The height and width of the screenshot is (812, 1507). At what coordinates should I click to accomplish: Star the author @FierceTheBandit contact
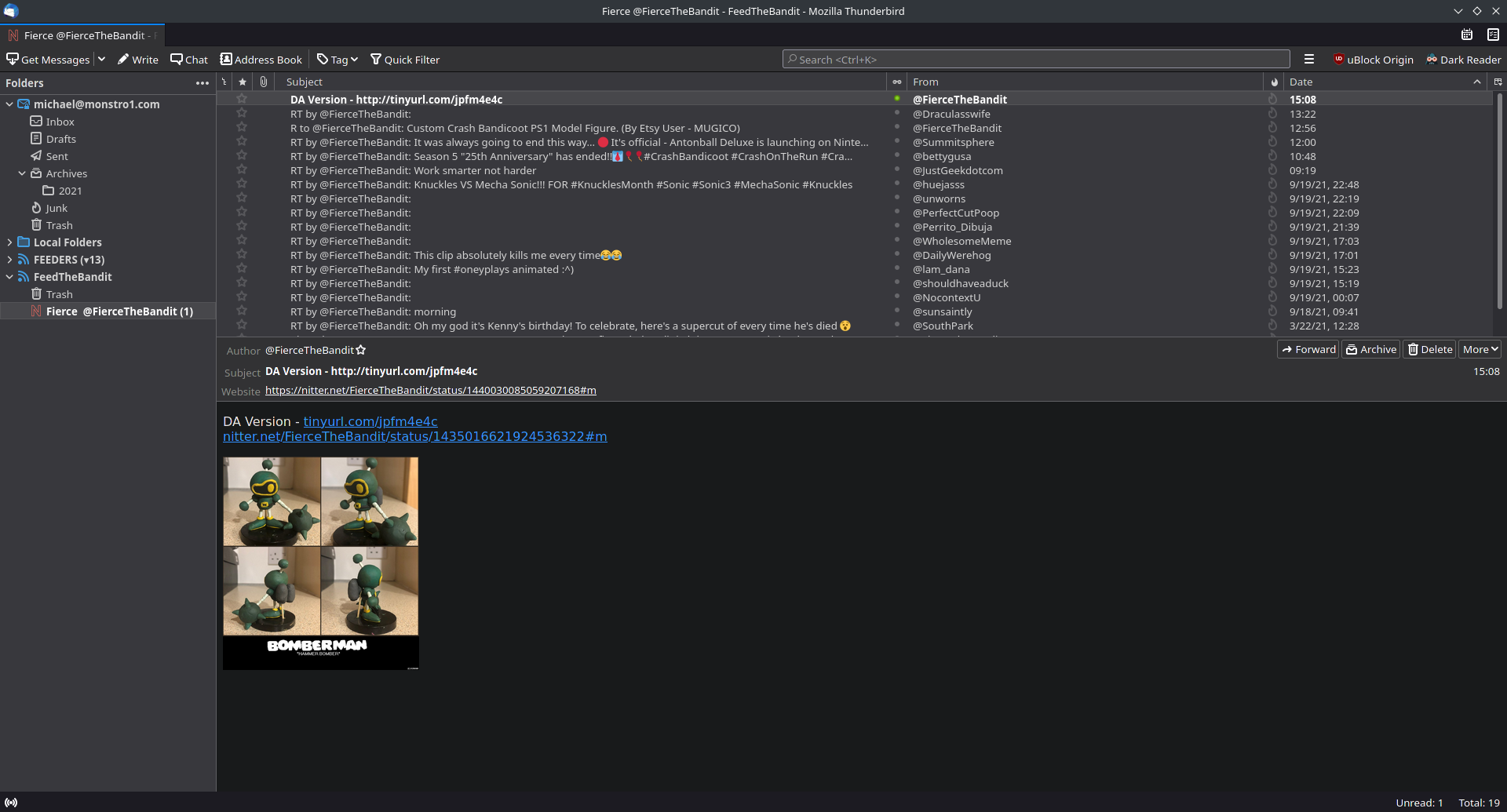coord(361,350)
